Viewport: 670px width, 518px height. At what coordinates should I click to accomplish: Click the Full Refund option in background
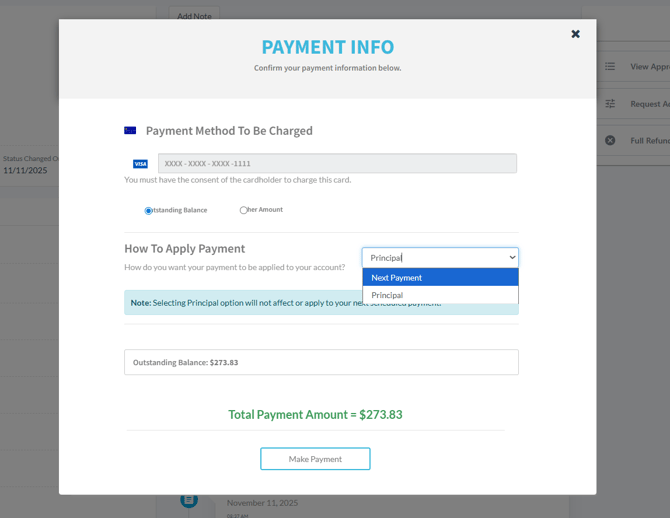coord(649,141)
